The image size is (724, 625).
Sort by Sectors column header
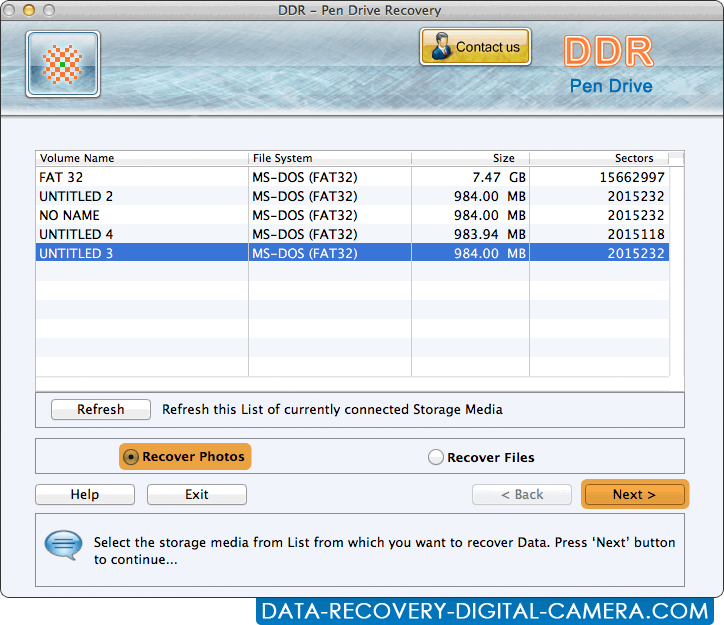pos(599,158)
